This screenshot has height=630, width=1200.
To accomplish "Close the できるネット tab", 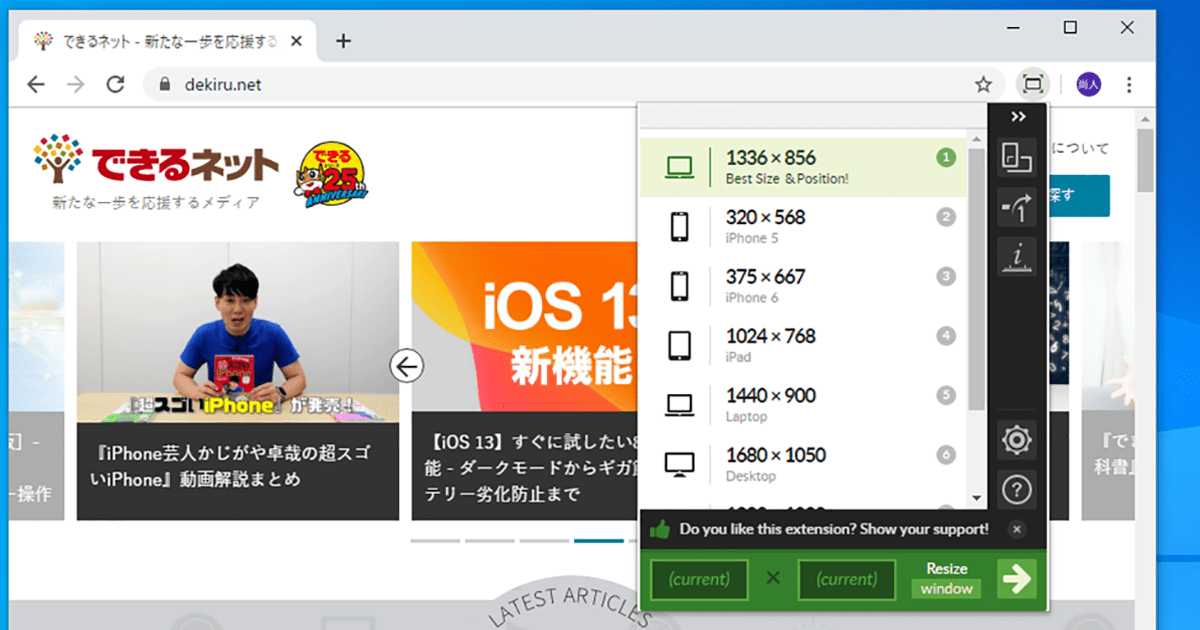I will (x=295, y=41).
